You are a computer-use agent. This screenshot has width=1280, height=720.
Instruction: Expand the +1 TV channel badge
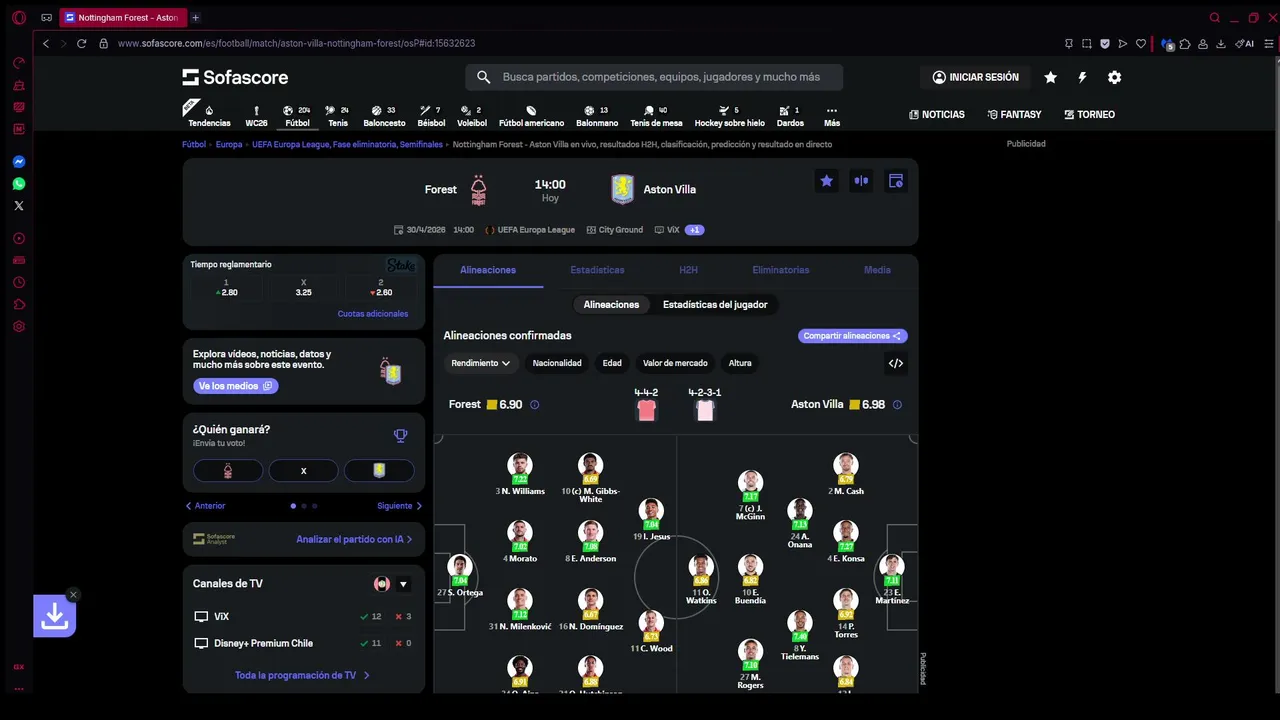(x=695, y=230)
